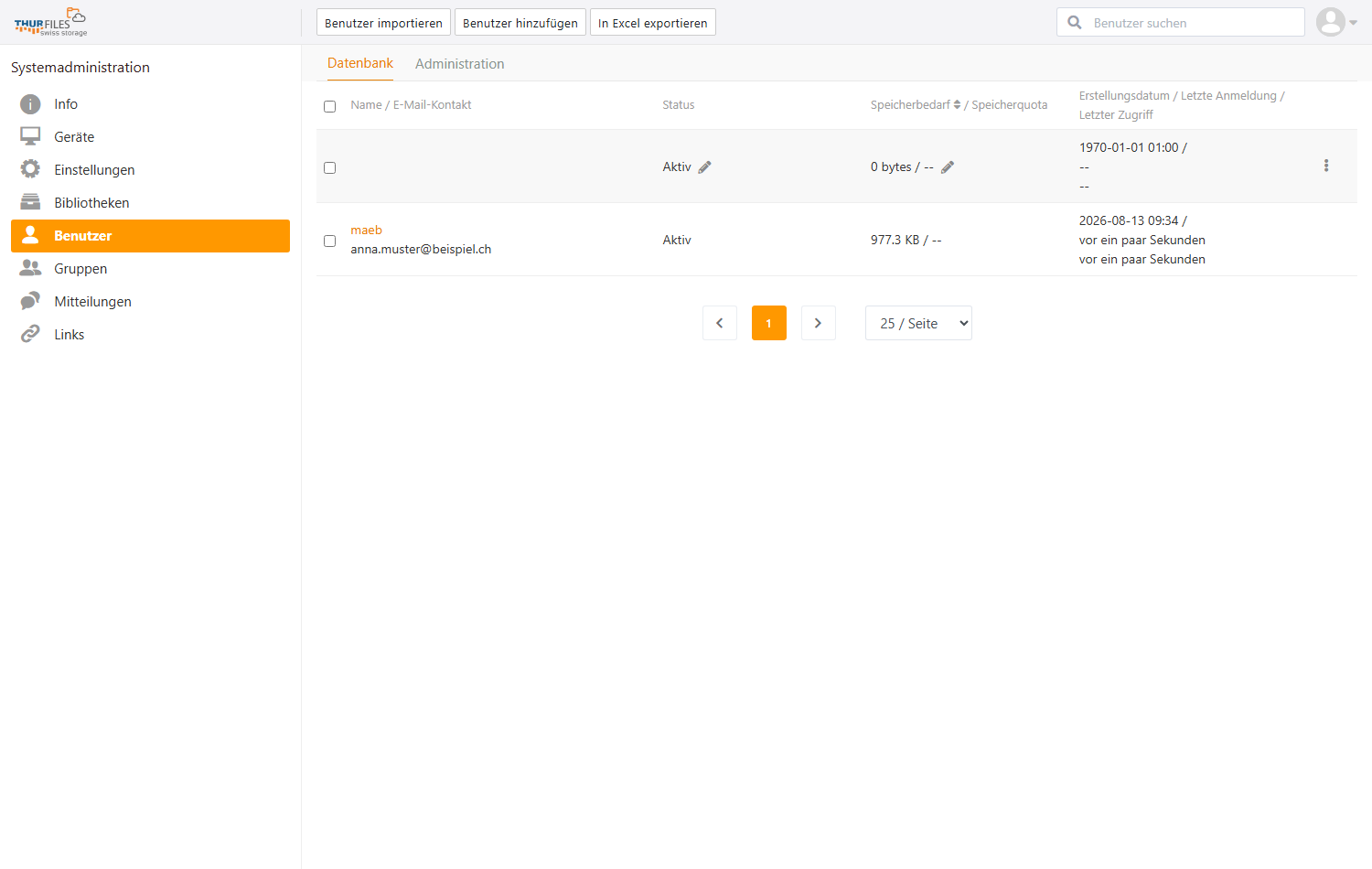
Task: Switch to the Administration tab
Action: pos(460,64)
